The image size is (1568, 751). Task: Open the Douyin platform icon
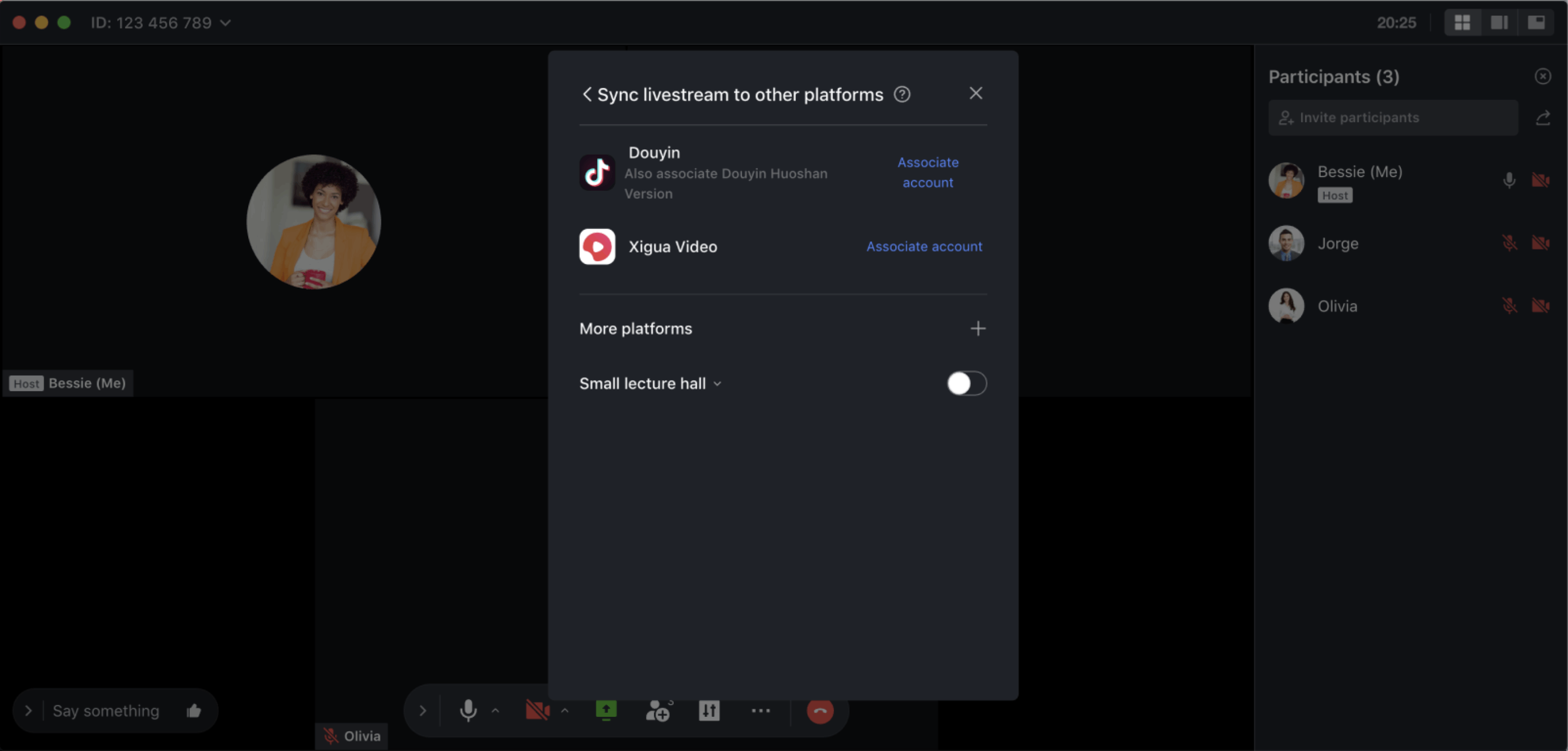pyautogui.click(x=597, y=173)
